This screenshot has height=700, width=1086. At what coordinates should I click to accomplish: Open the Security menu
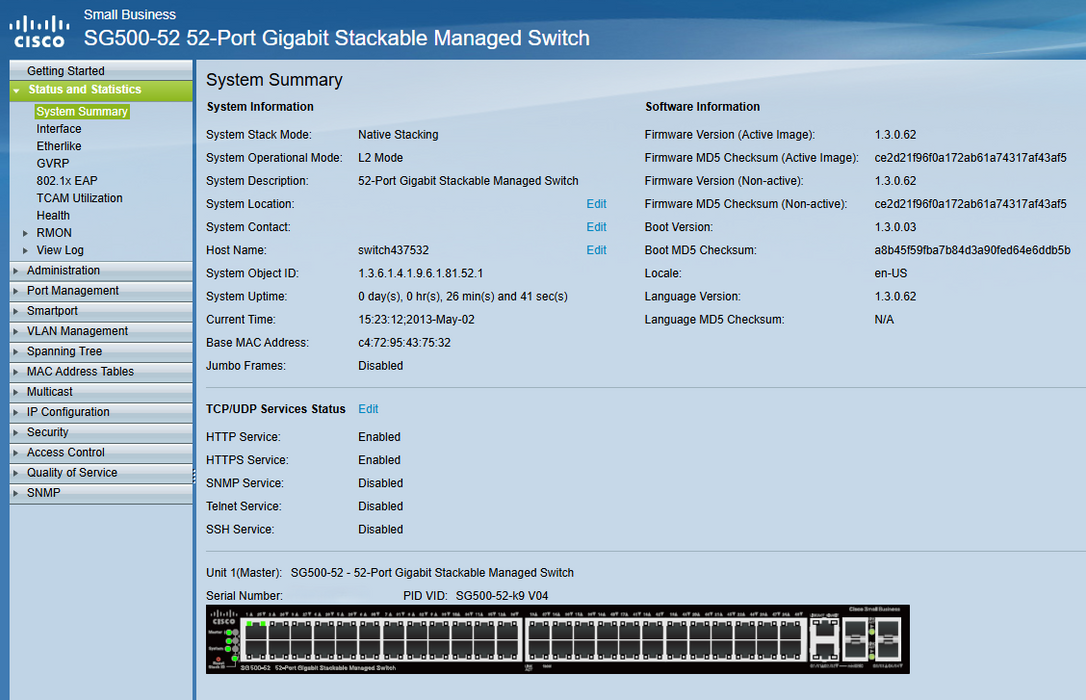click(x=100, y=432)
